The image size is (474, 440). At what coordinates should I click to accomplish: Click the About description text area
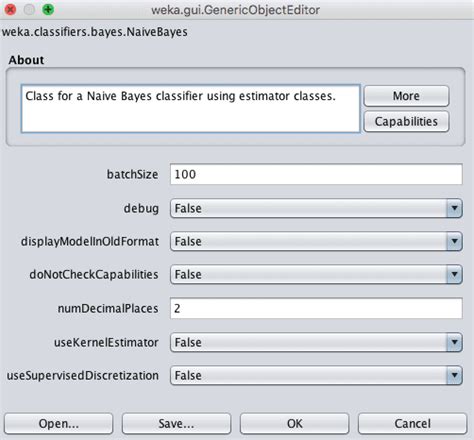(190, 109)
